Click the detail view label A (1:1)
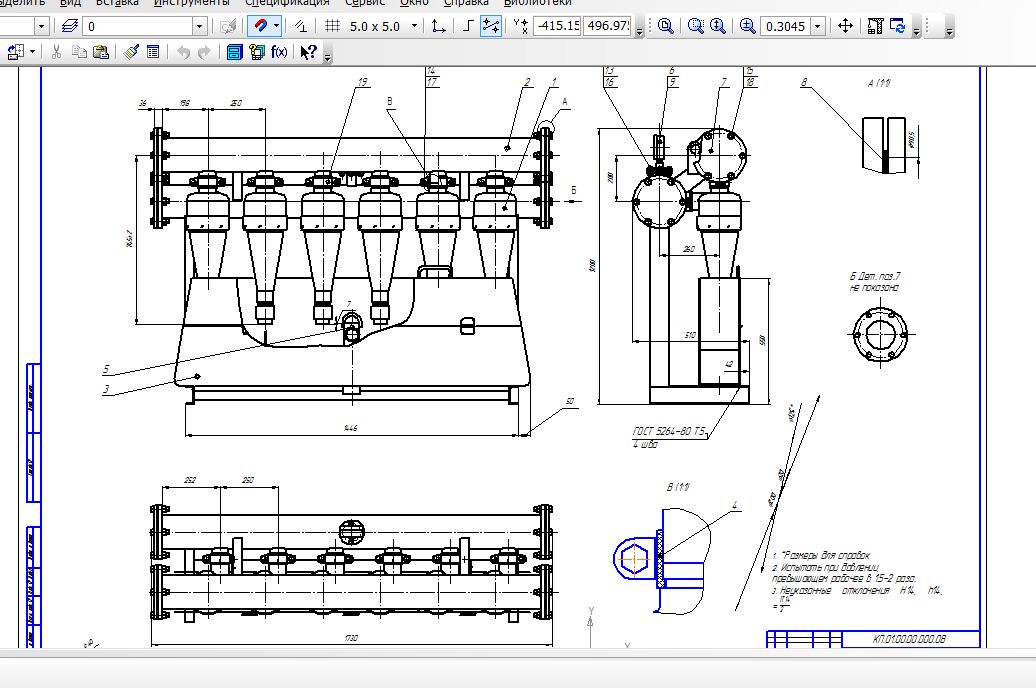 [879, 83]
